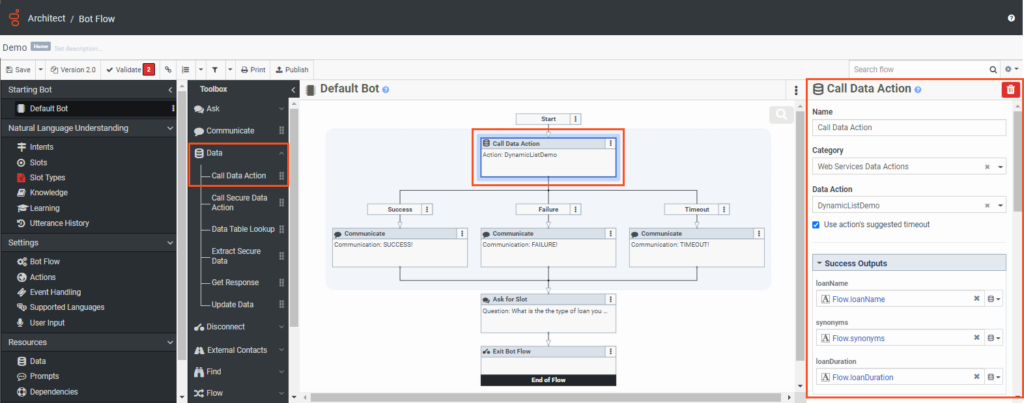1024x403 pixels.
Task: Click the Flow shuffle icon in toolbox
Action: coord(199,393)
